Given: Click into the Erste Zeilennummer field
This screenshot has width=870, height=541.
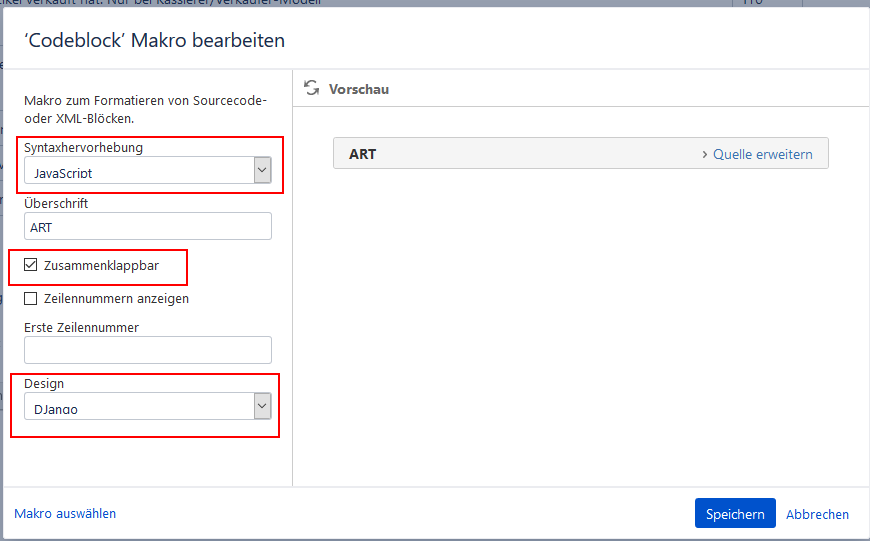Looking at the screenshot, I should click(148, 350).
